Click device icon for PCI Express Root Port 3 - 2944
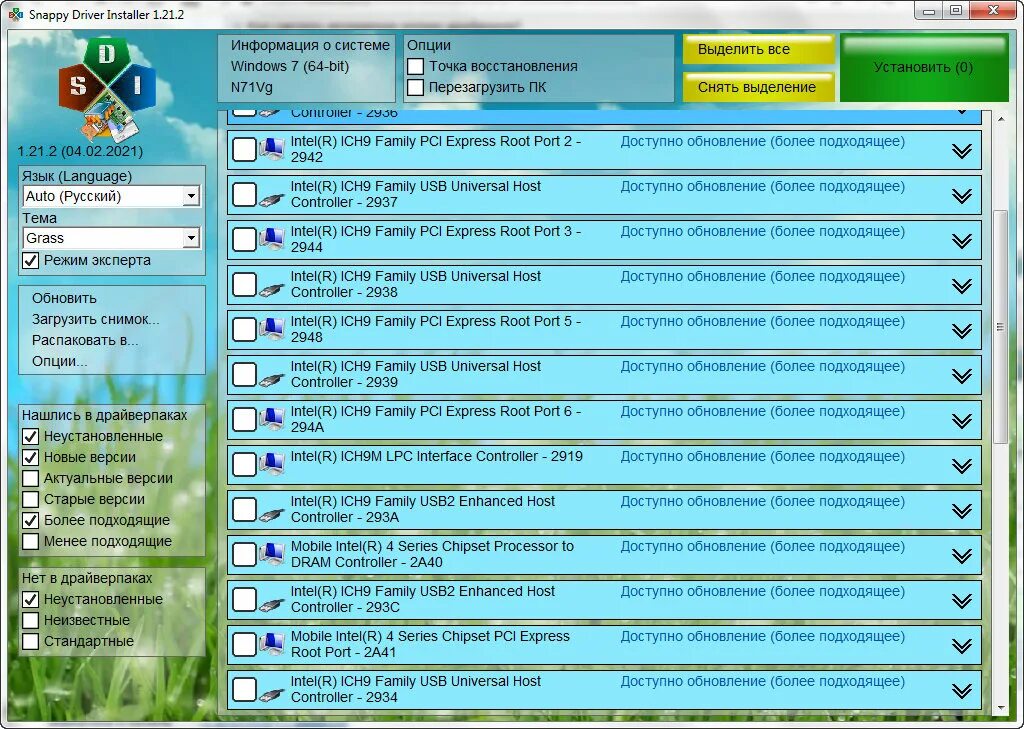Image resolution: width=1024 pixels, height=729 pixels. 272,239
